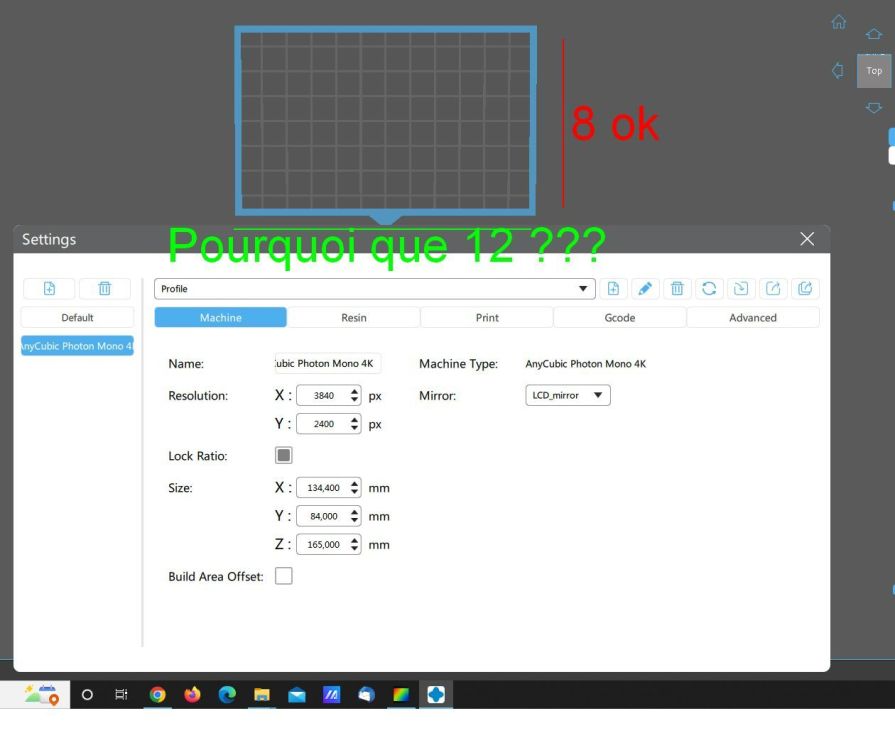Image resolution: width=895 pixels, height=750 pixels.
Task: Increase Resolution X value with up arrow
Action: pyautogui.click(x=354, y=391)
